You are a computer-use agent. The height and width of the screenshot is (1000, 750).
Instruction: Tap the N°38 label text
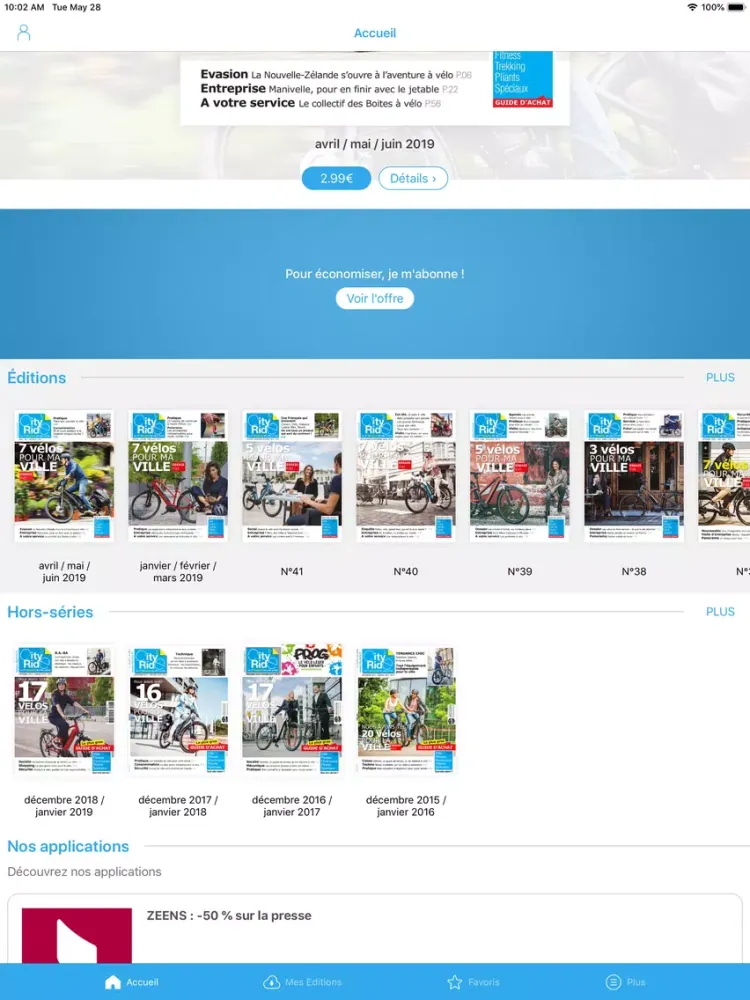634,571
